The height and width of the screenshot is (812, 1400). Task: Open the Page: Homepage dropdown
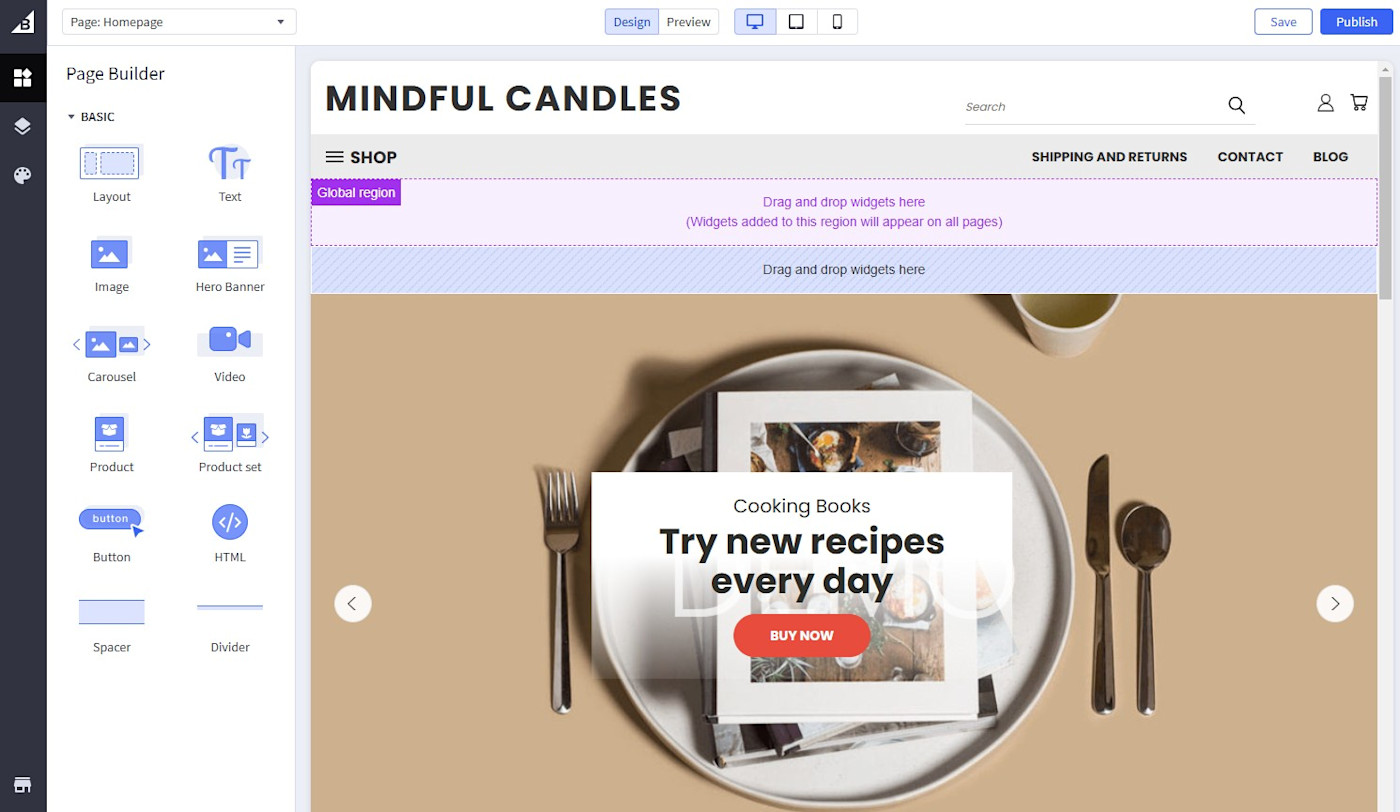click(x=179, y=22)
